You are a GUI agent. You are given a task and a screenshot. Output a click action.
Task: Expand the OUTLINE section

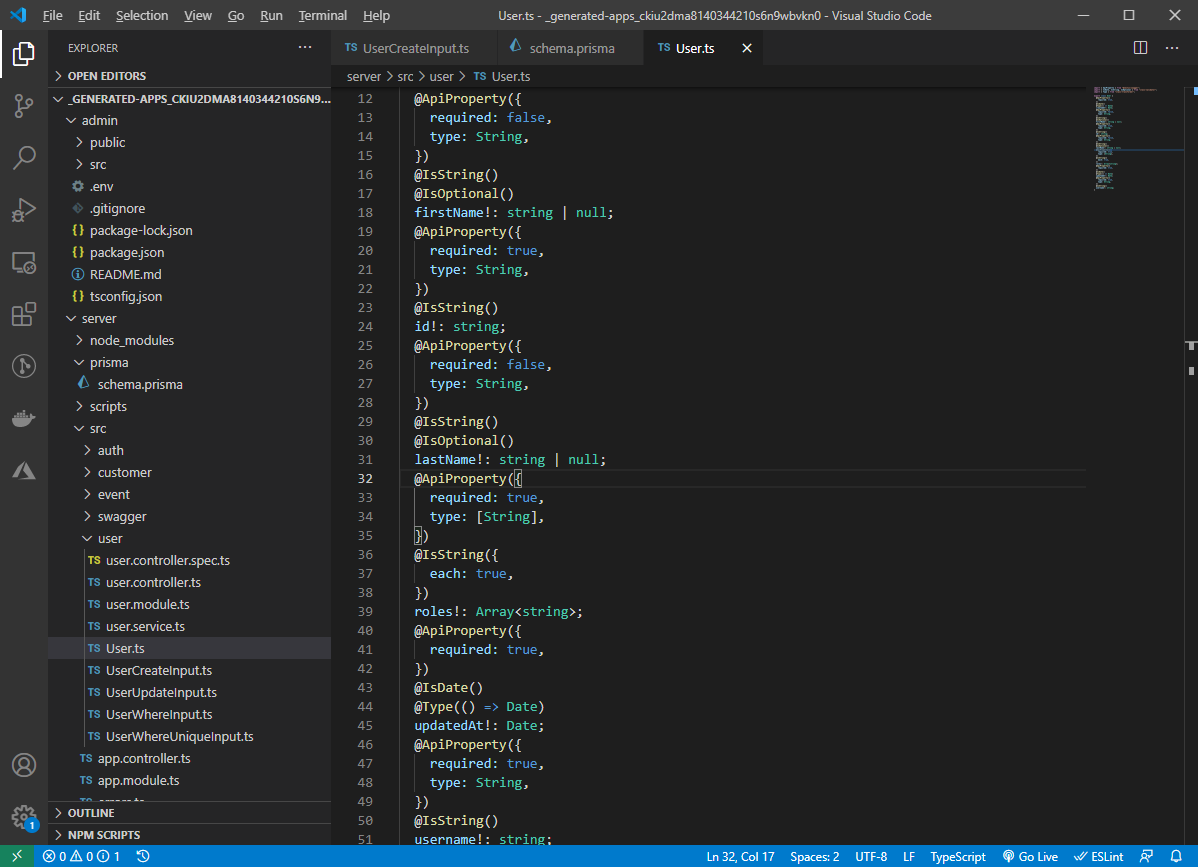click(91, 813)
